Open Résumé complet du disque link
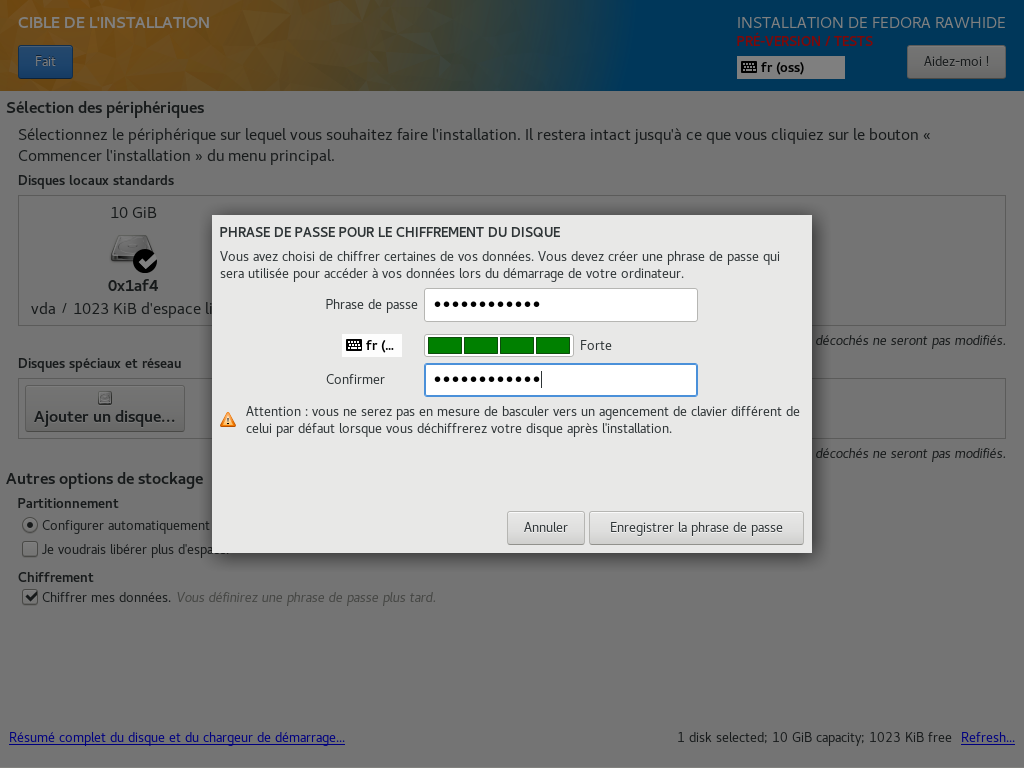The height and width of the screenshot is (768, 1024). pos(177,737)
